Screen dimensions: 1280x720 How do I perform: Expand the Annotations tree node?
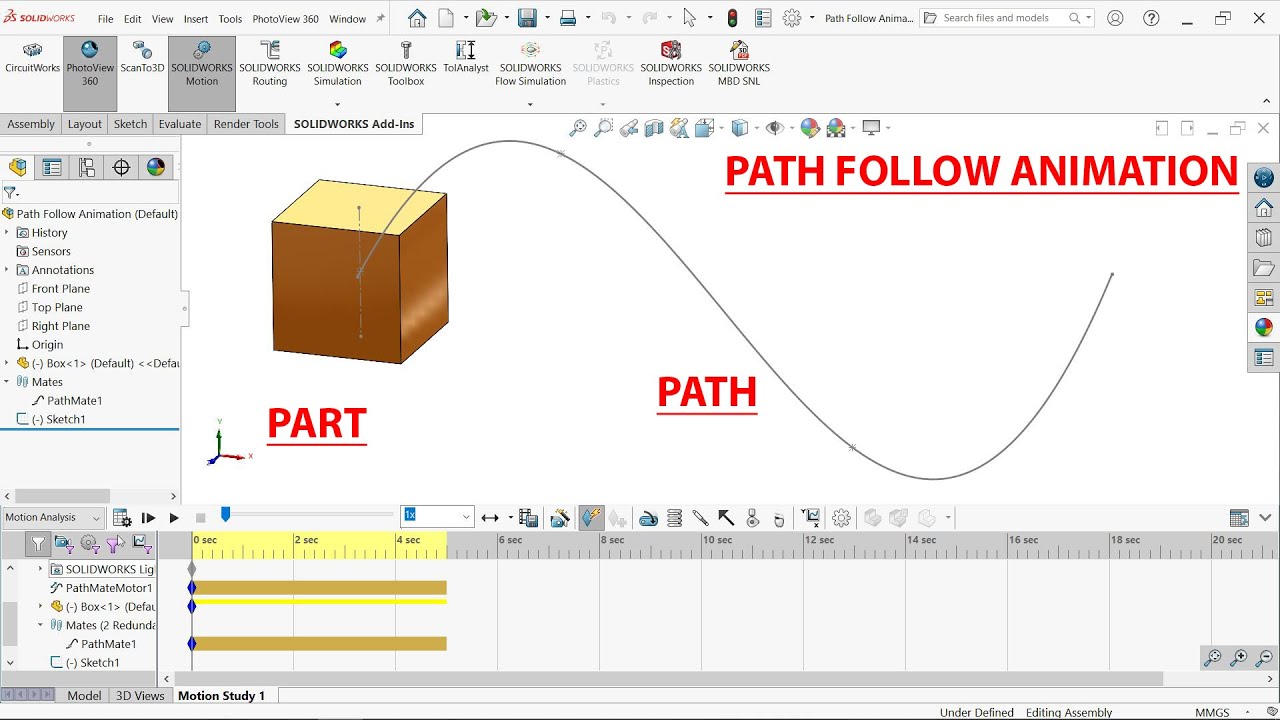click(6, 270)
